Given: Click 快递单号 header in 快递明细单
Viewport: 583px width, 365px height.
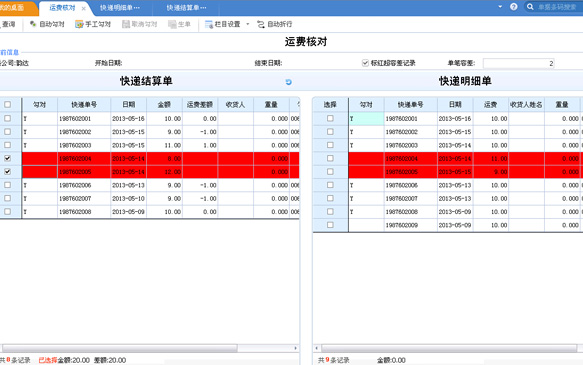Looking at the screenshot, I should [x=411, y=105].
